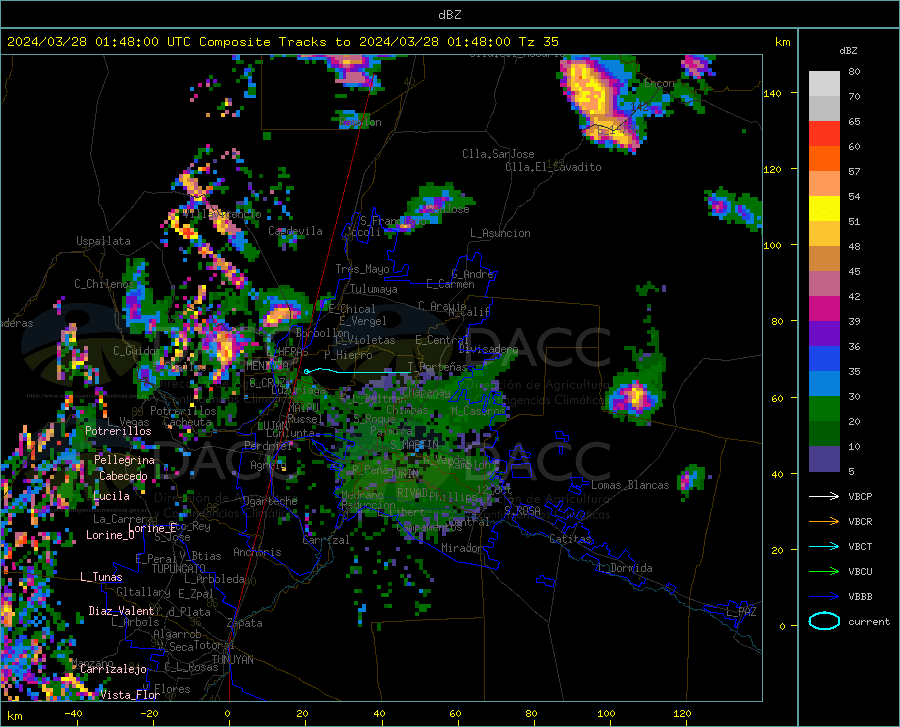Viewport: 900px width, 727px height.
Task: Pick the dark green 10-20 dBZ swatch
Action: [x=824, y=434]
